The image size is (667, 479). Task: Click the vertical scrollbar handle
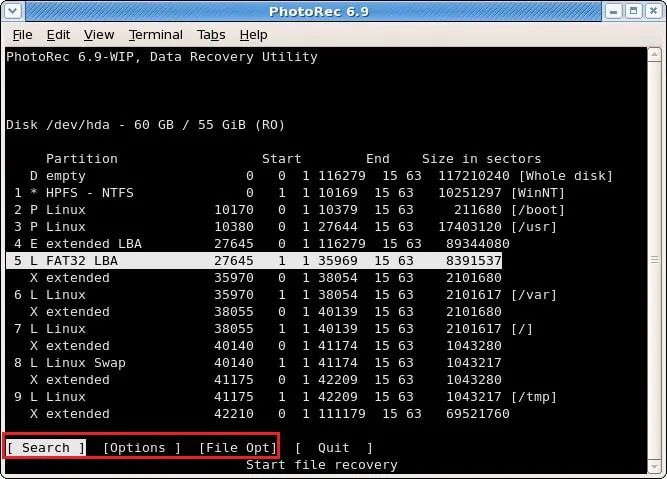654,260
